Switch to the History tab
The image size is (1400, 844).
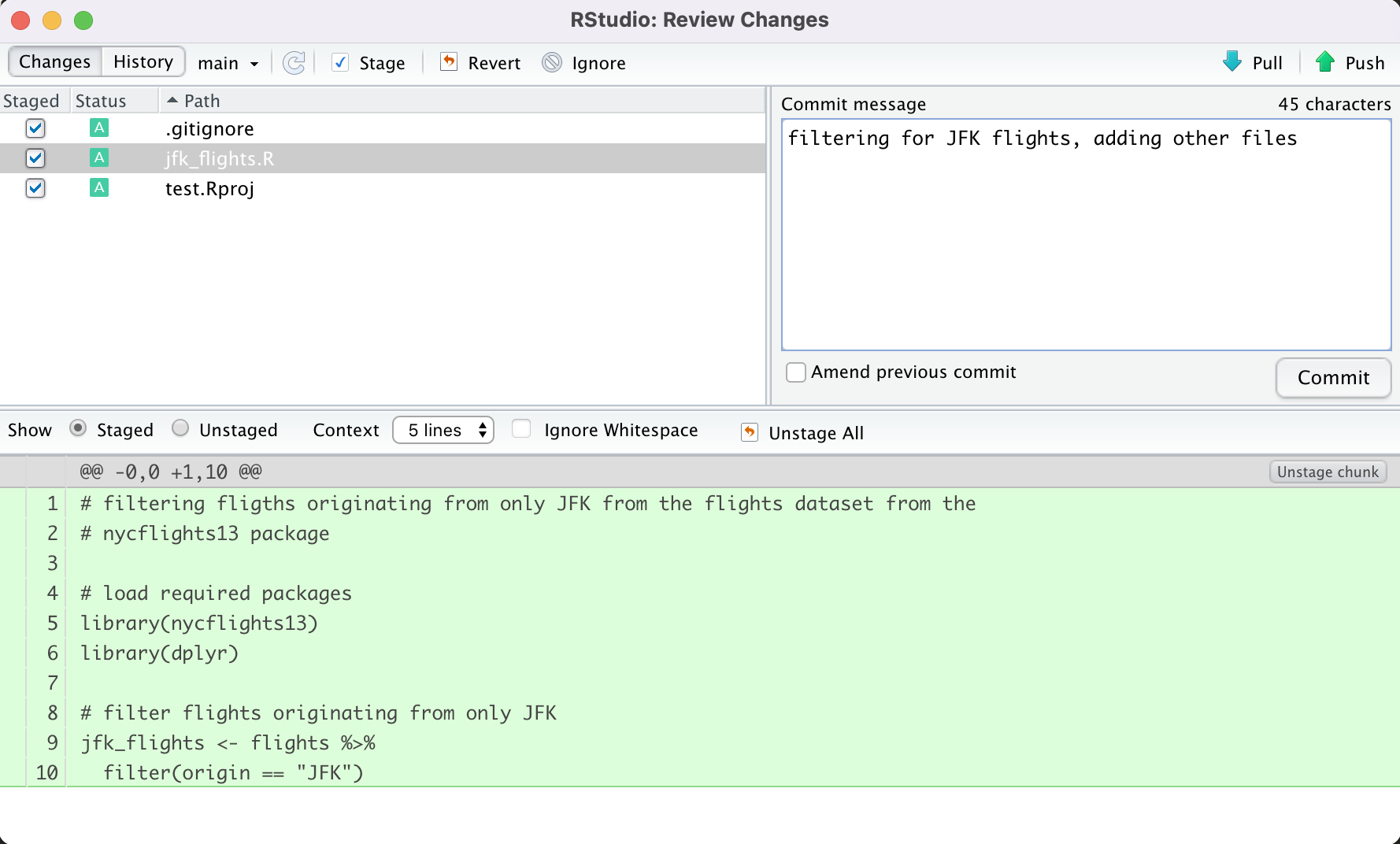pos(143,62)
